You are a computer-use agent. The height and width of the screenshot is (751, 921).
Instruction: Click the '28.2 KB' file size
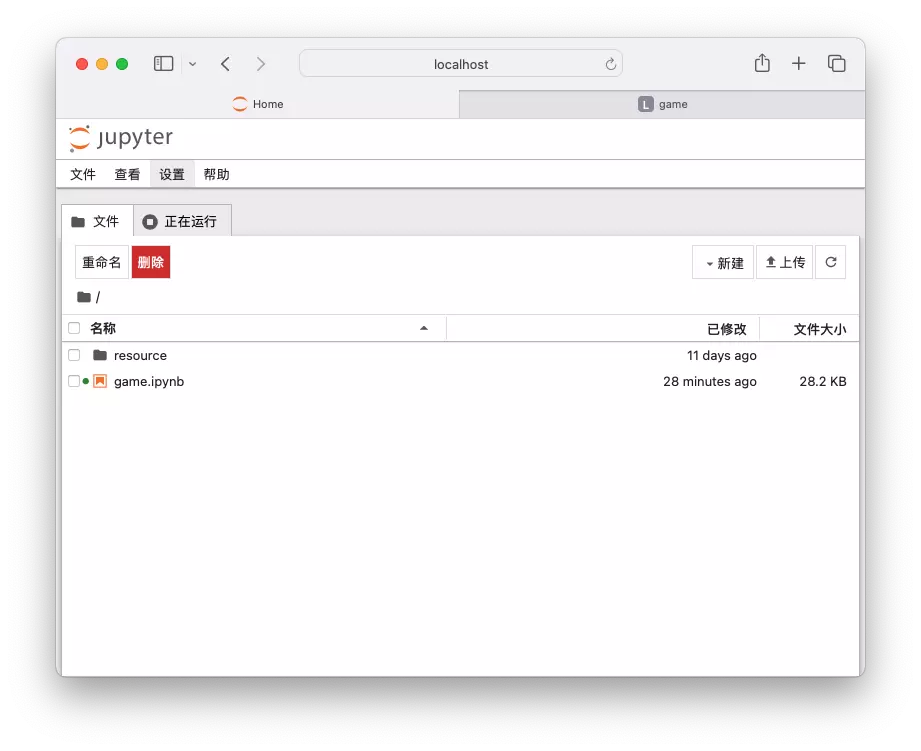point(822,382)
